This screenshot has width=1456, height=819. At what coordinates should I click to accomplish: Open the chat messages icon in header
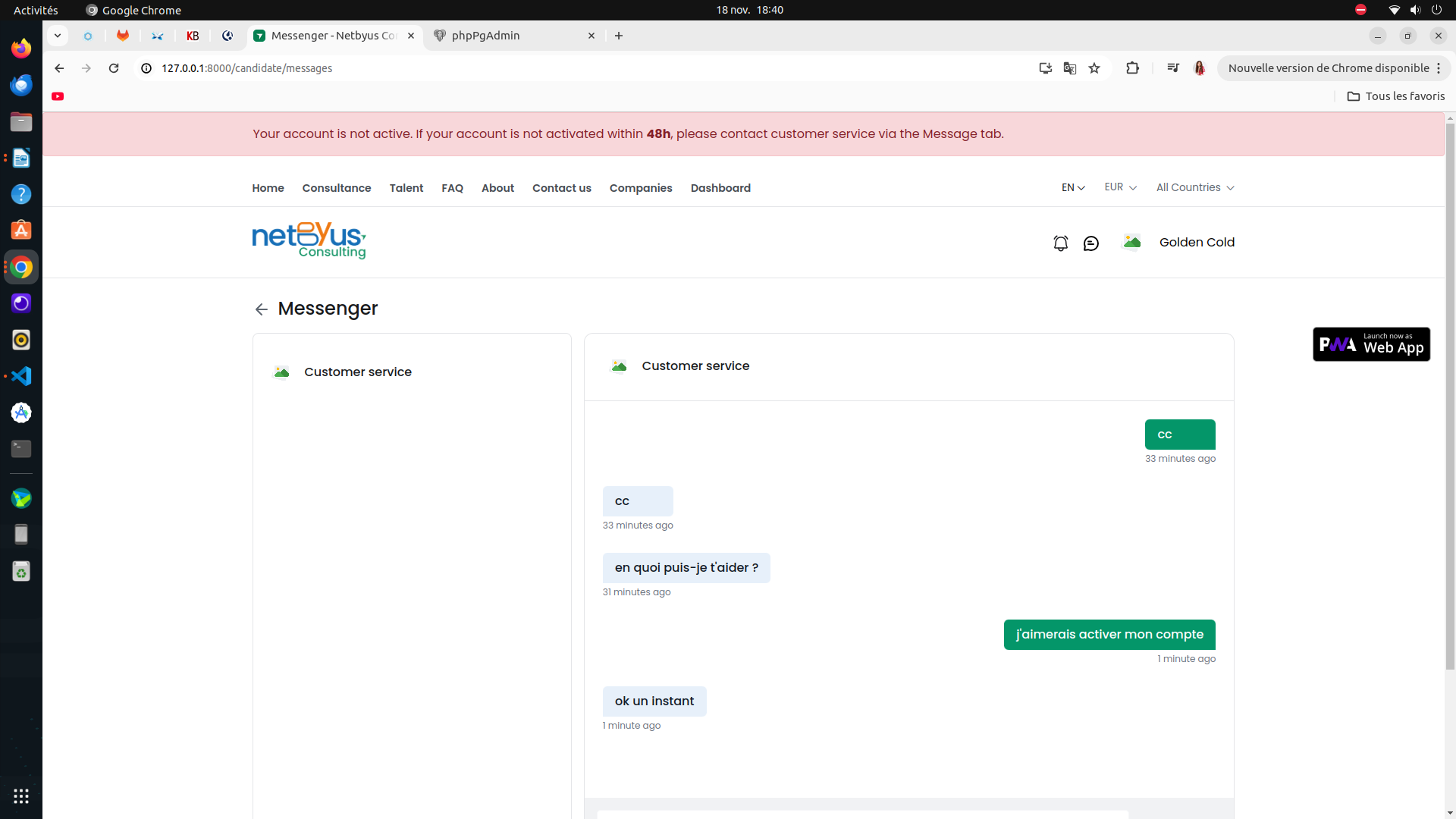tap(1090, 243)
